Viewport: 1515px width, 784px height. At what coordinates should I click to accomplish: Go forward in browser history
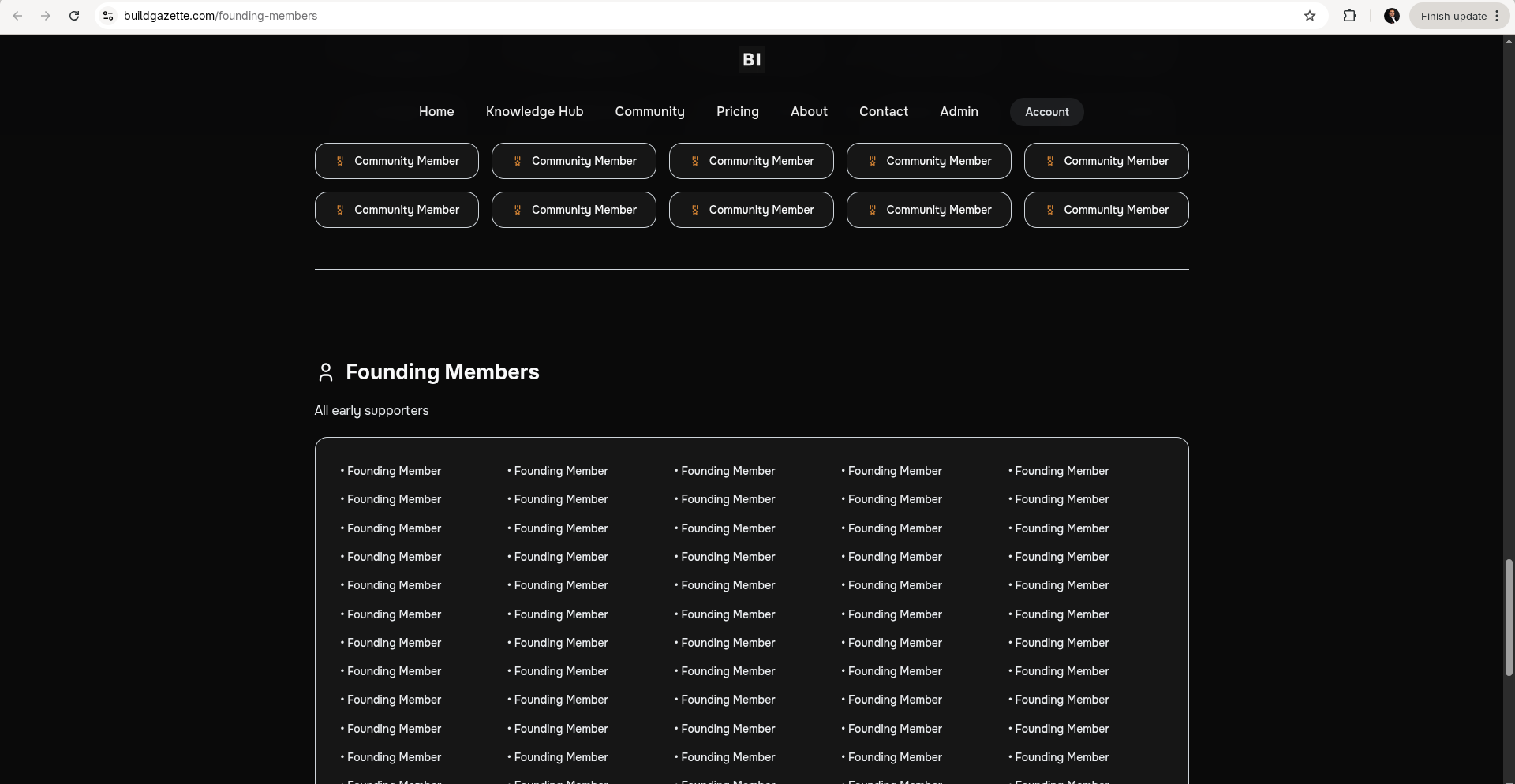tap(46, 16)
